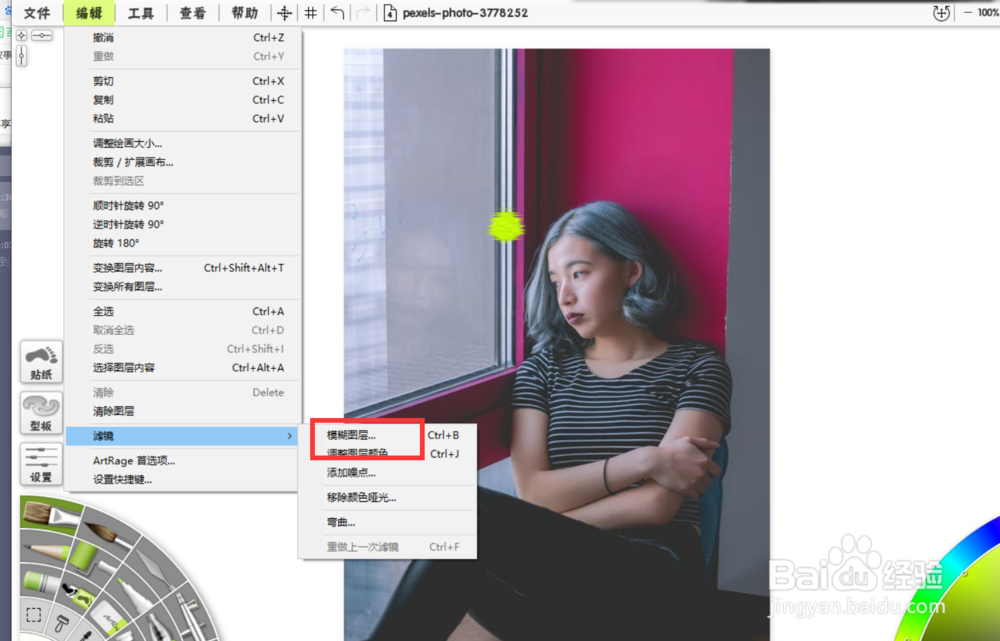Choose 剪切 from the Edit menu
This screenshot has height=641, width=1000.
[182, 81]
